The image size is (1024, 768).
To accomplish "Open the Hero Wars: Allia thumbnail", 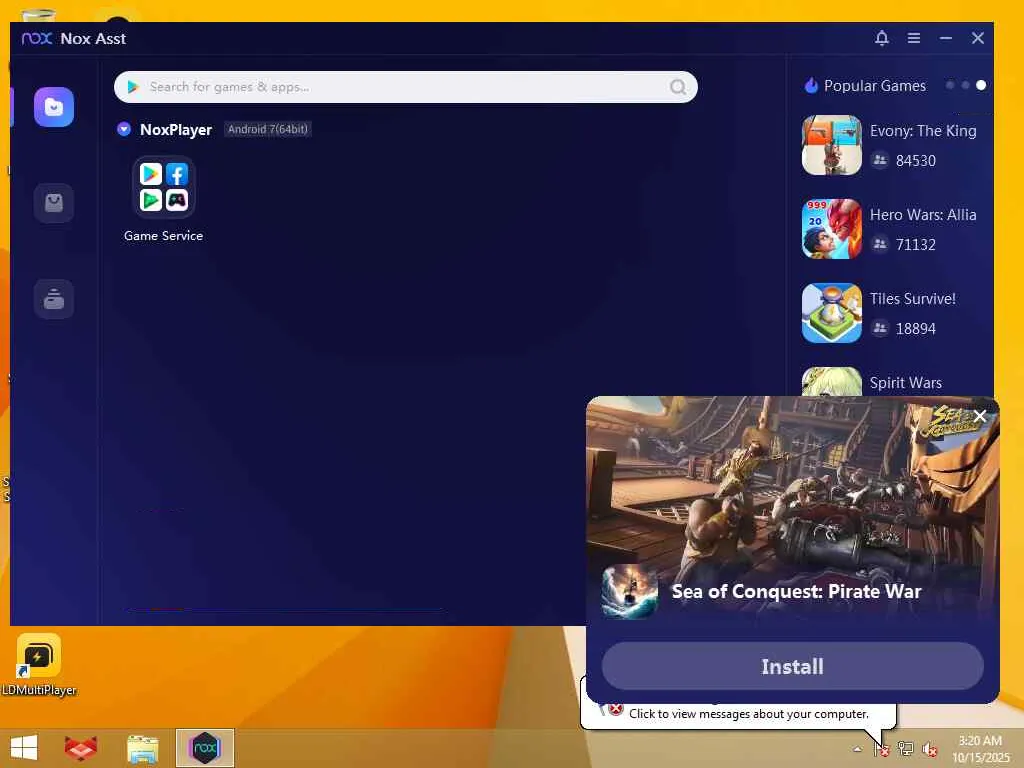I will coord(831,229).
